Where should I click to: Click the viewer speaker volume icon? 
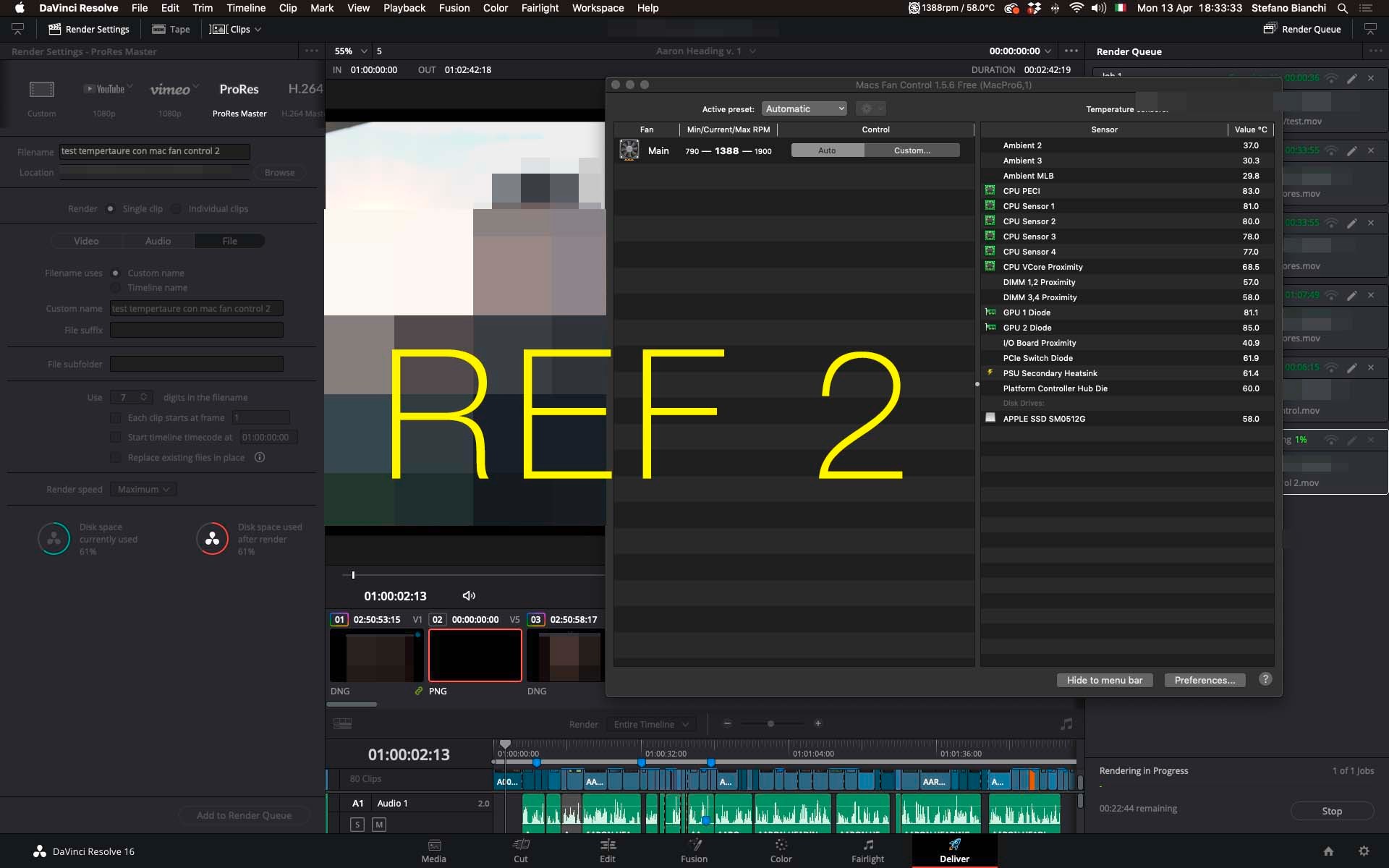click(469, 595)
